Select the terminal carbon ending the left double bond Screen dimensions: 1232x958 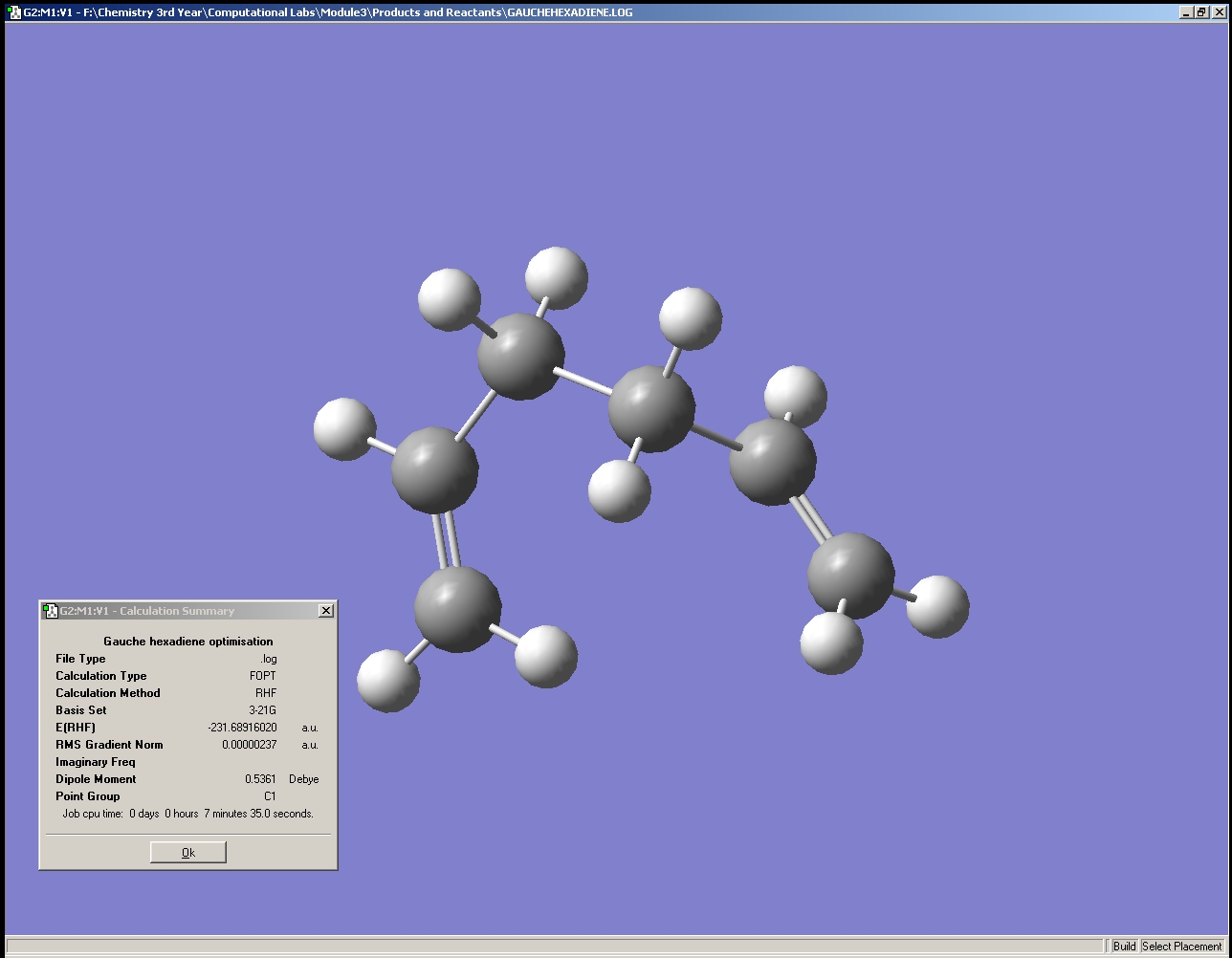point(457,608)
